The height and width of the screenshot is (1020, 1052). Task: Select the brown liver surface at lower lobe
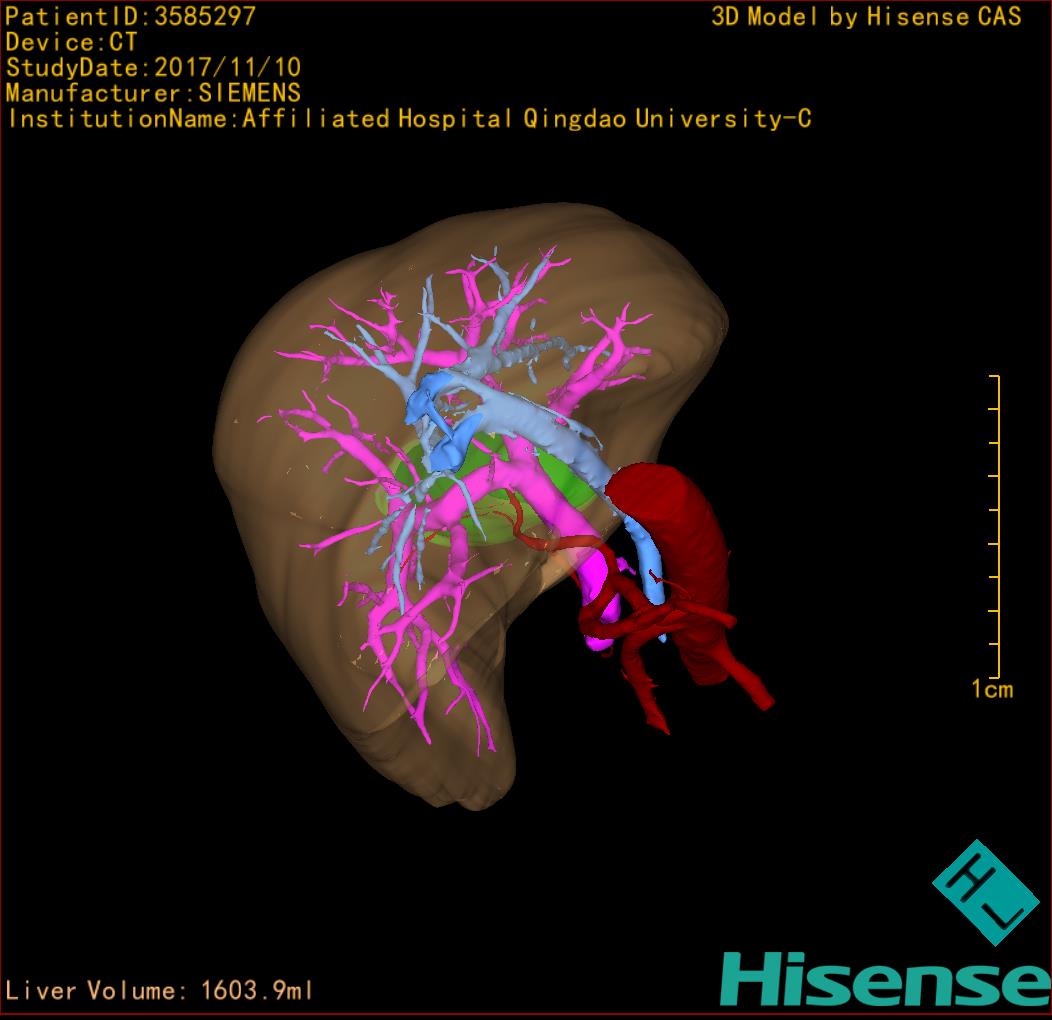coord(460,760)
